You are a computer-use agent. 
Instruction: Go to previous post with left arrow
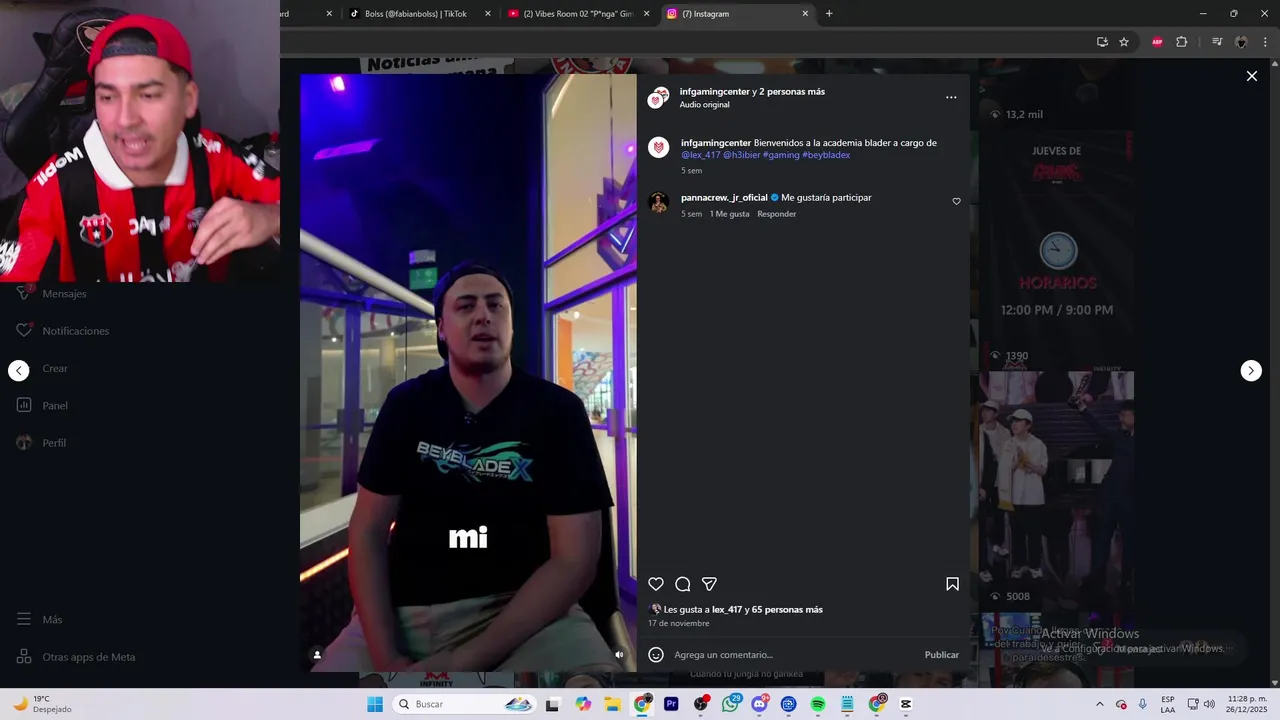[19, 371]
